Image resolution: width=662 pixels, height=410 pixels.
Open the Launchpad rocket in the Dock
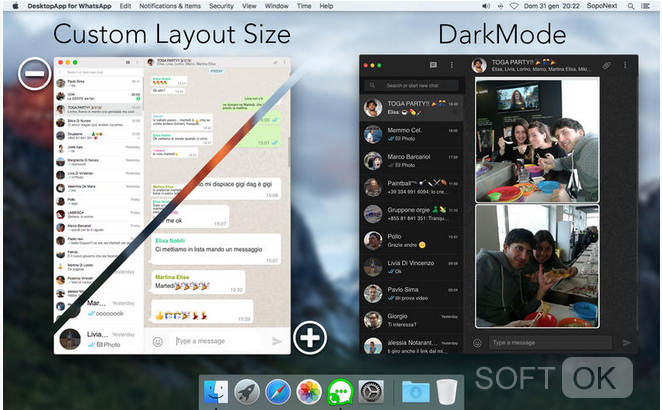[247, 392]
